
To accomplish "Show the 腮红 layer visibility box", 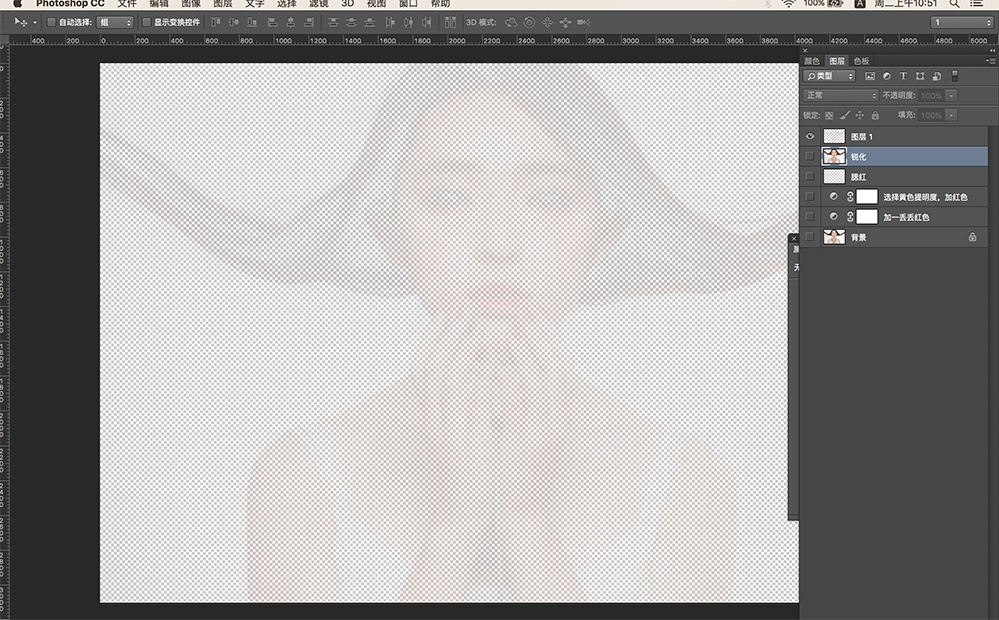I will coord(810,177).
